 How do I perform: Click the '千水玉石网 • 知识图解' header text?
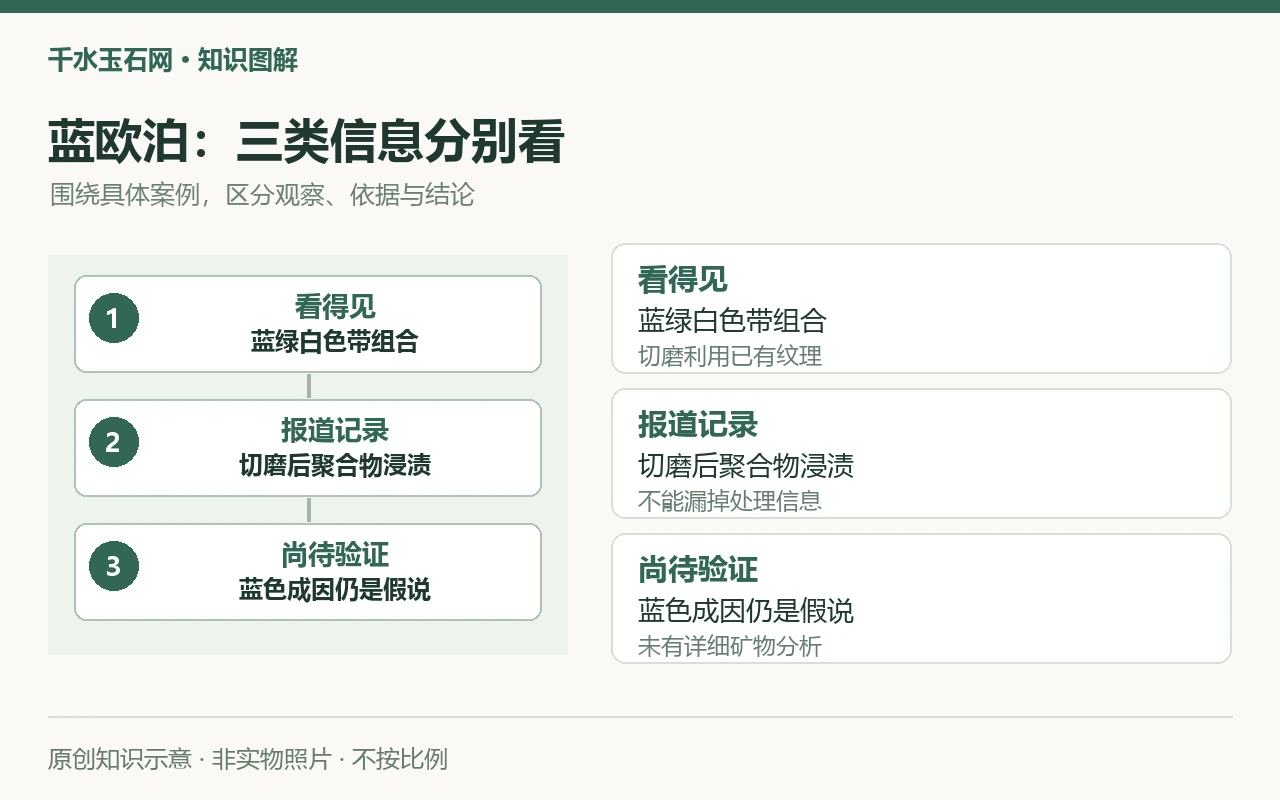click(x=173, y=60)
